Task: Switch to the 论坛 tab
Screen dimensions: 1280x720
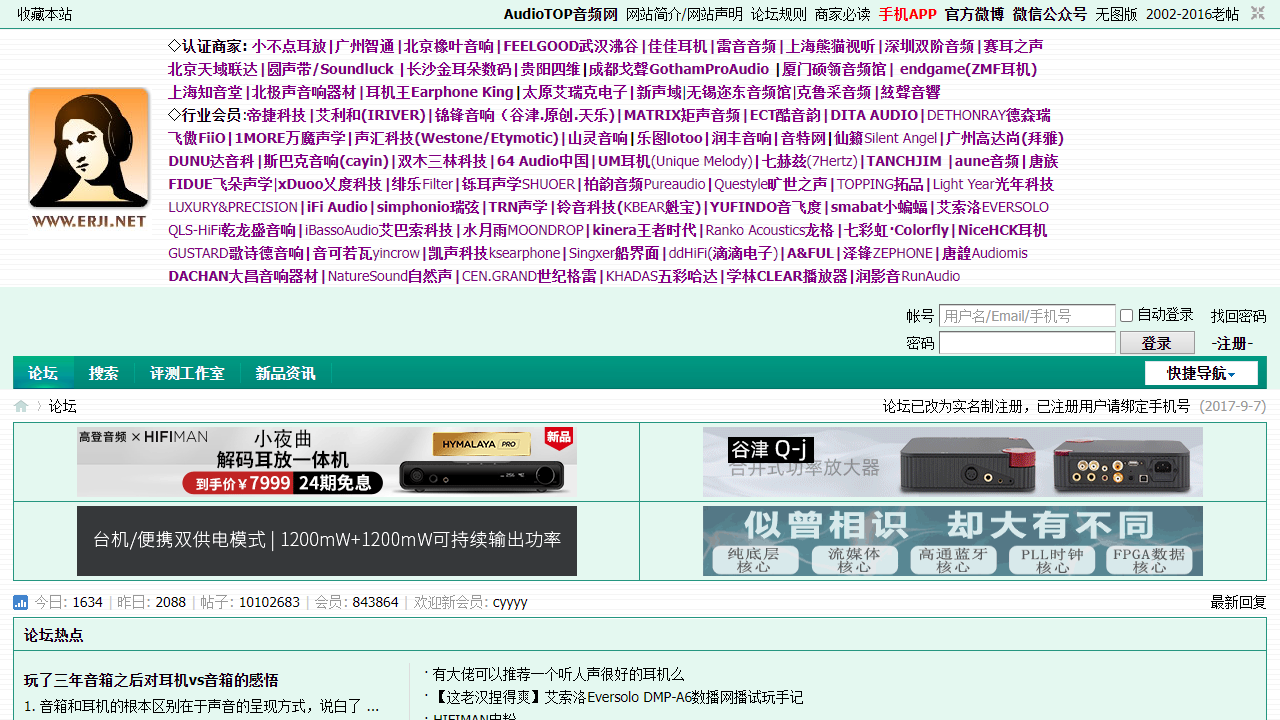Action: [x=43, y=373]
